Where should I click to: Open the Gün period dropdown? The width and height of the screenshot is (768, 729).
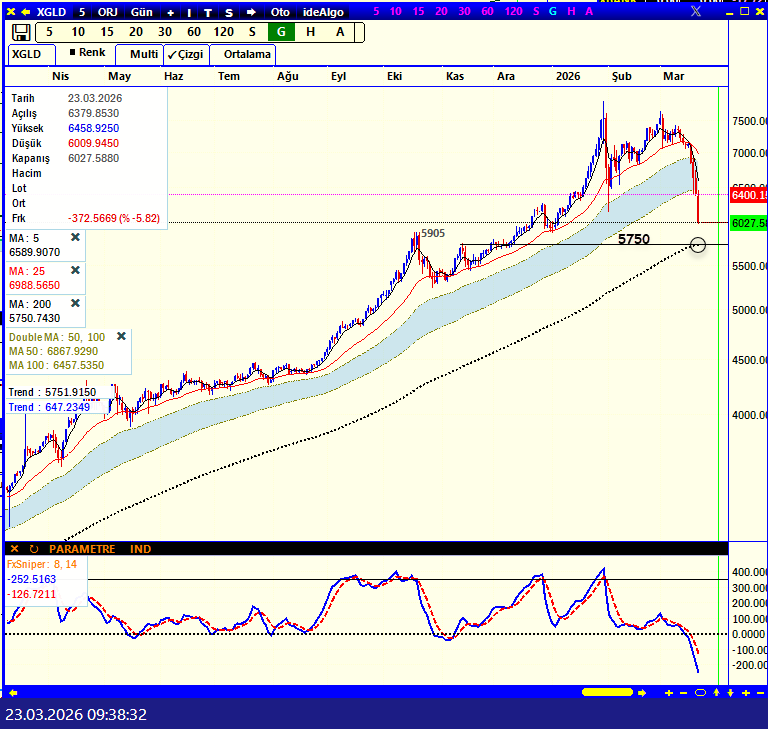click(142, 12)
